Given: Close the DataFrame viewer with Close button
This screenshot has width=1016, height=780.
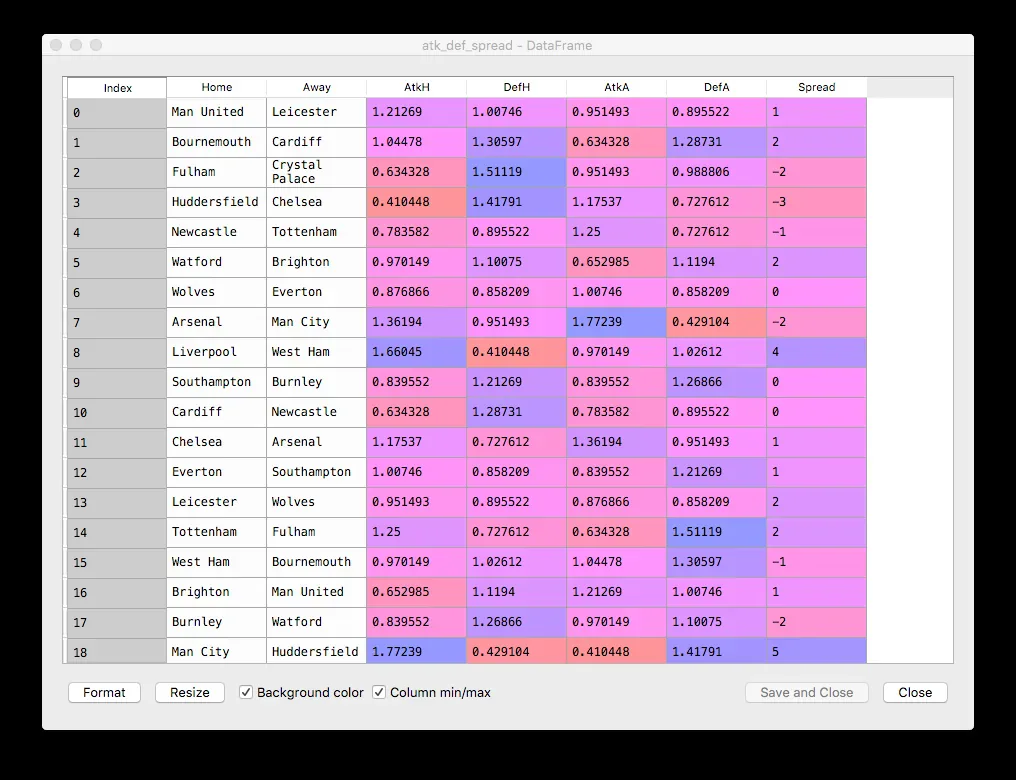Looking at the screenshot, I should (x=915, y=693).
